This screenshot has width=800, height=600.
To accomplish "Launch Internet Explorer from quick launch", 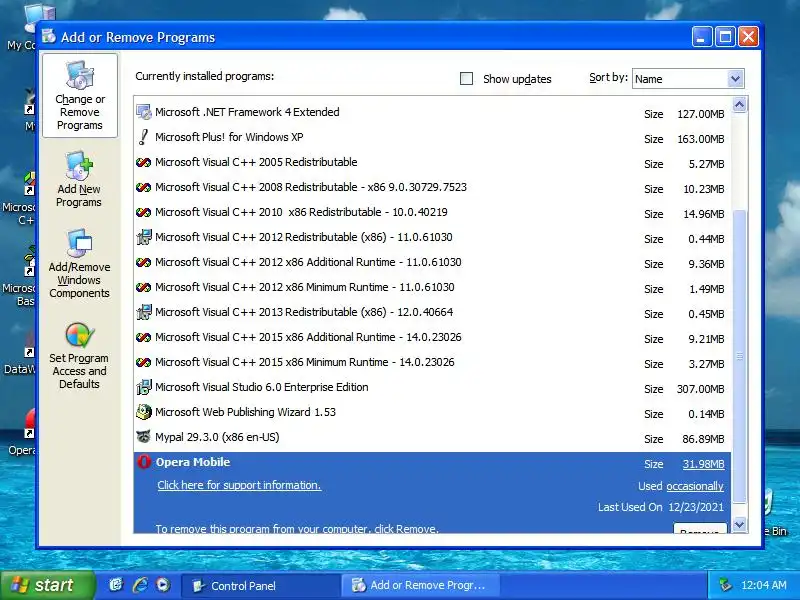I will click(x=140, y=585).
